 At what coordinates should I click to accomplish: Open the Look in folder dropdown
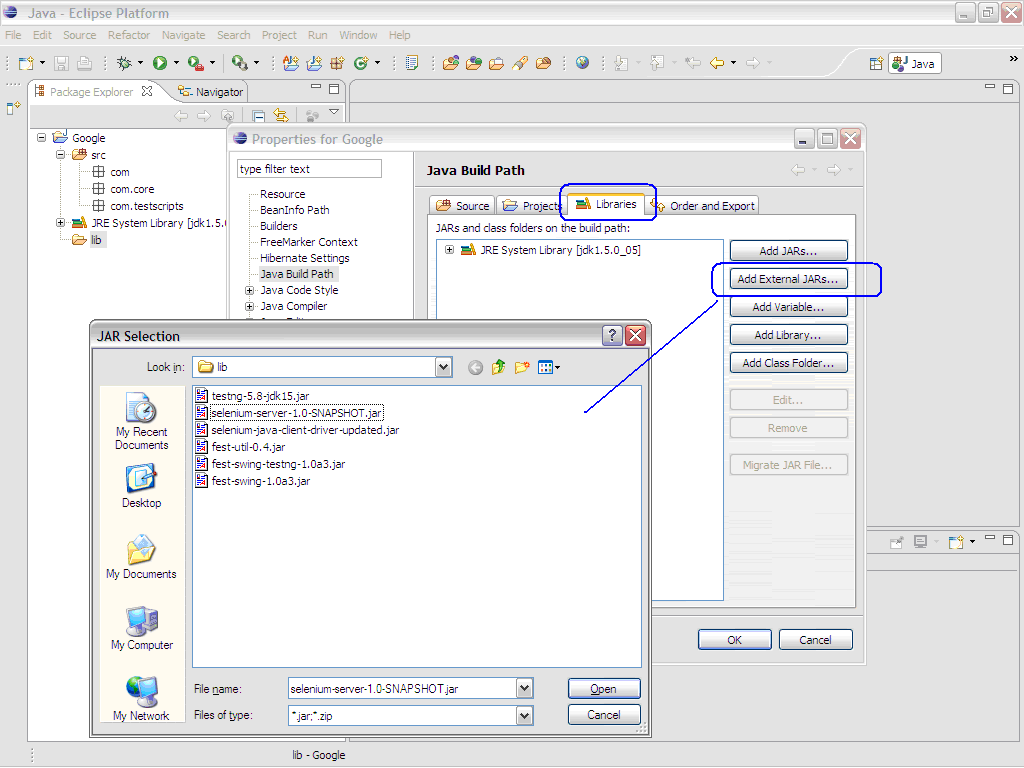click(x=443, y=367)
